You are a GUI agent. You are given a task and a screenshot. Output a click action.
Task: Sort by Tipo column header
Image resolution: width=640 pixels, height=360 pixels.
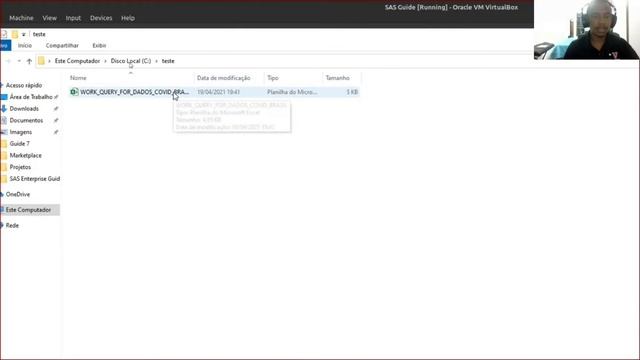(273, 78)
